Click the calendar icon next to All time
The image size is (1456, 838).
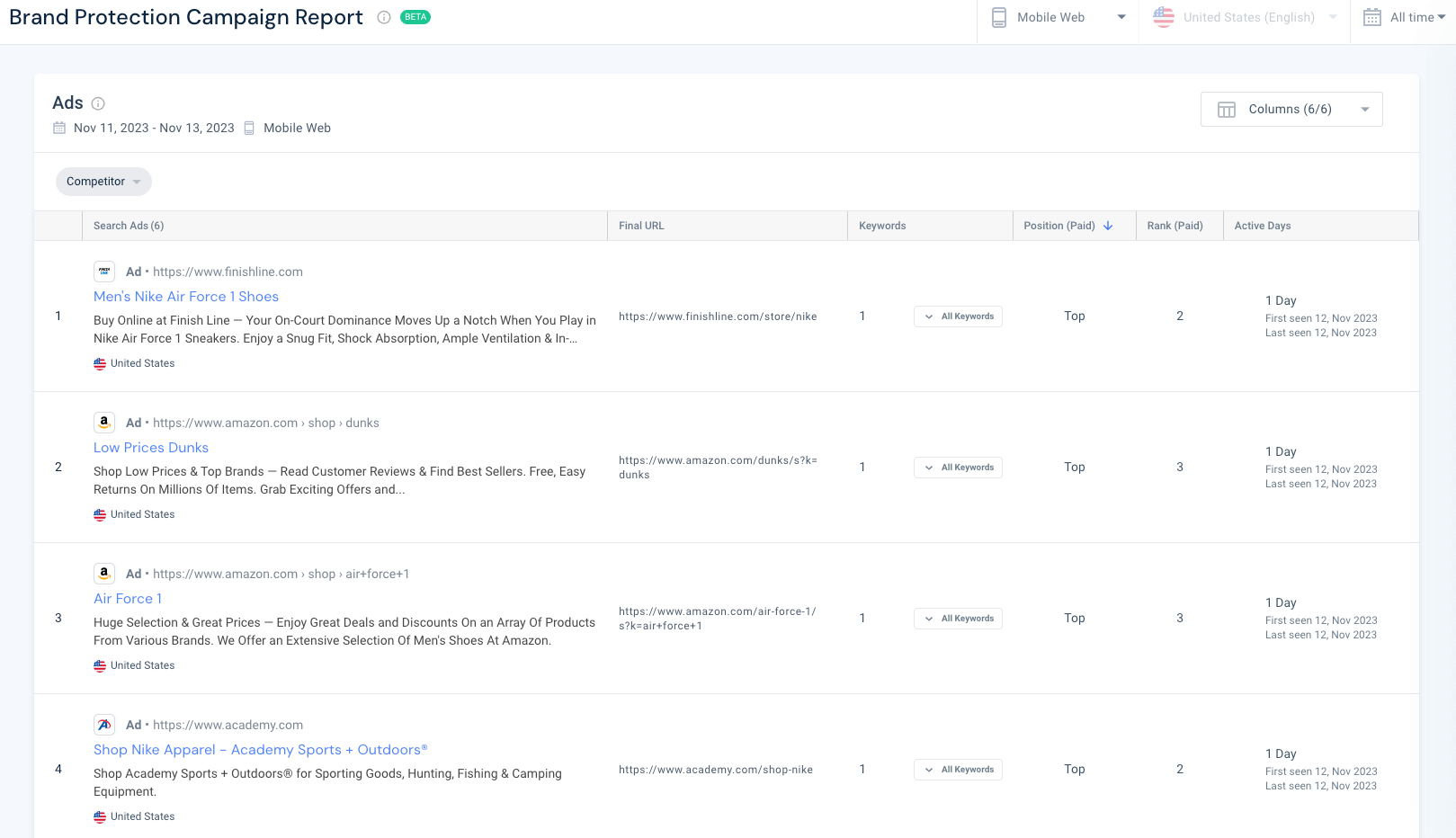click(1372, 17)
